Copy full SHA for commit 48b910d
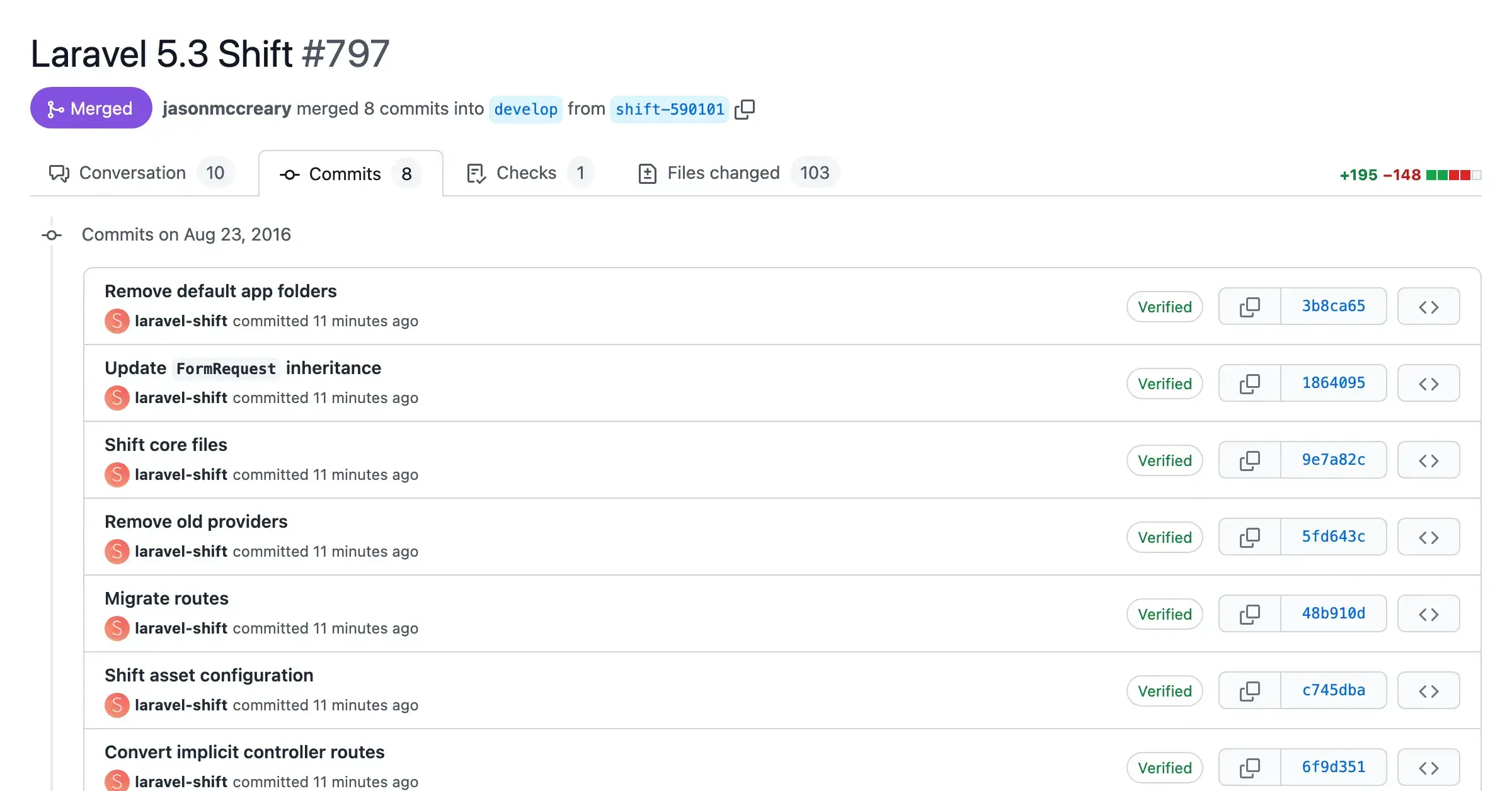 pyautogui.click(x=1250, y=614)
